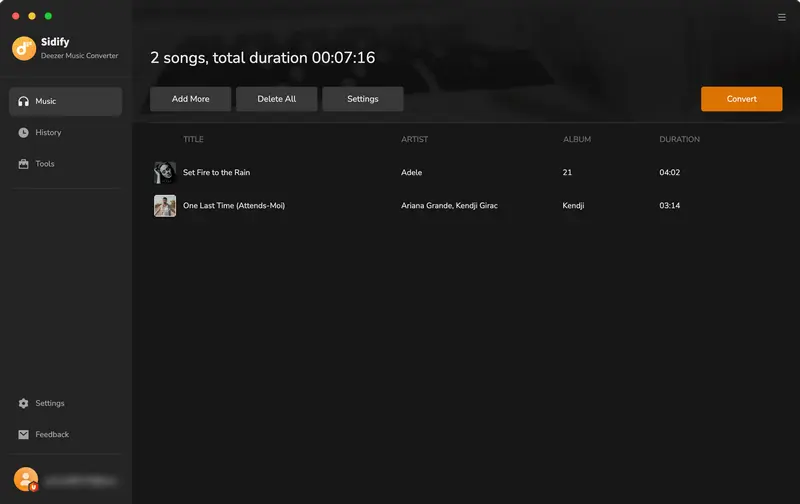Image resolution: width=800 pixels, height=504 pixels.
Task: Open the hamburger menu at top right
Action: (782, 17)
